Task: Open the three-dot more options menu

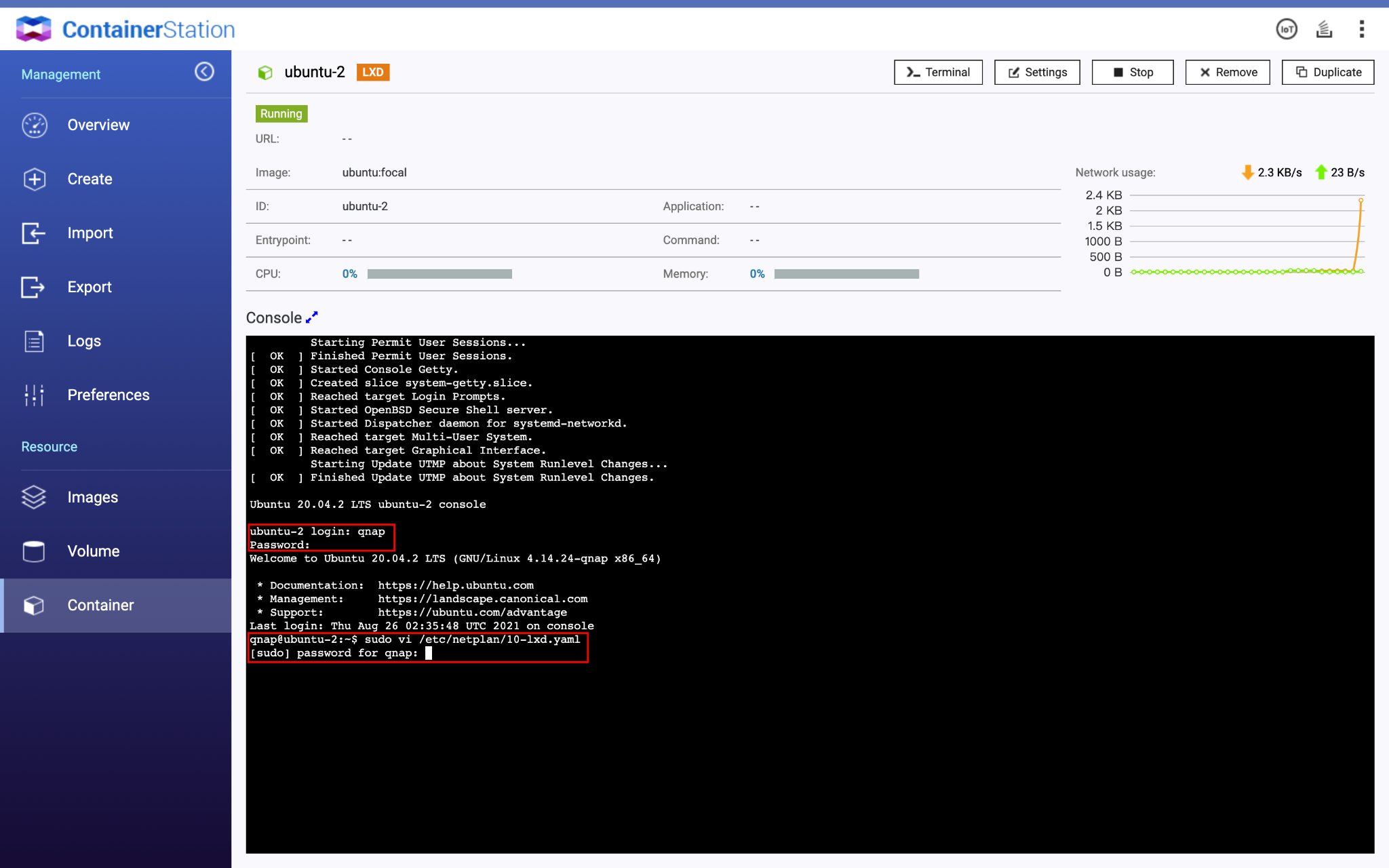Action: tap(1361, 29)
